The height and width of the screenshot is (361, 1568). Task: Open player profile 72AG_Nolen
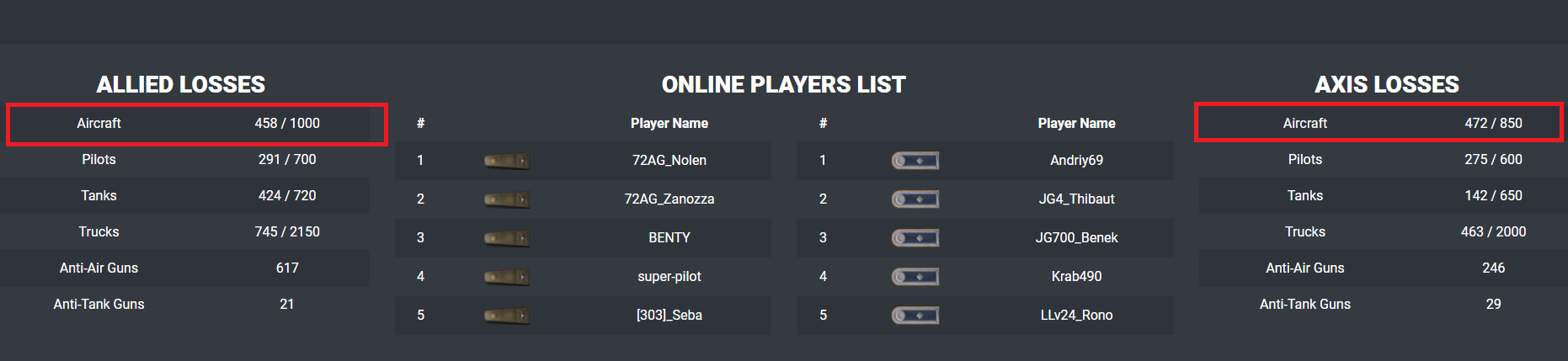tap(669, 161)
